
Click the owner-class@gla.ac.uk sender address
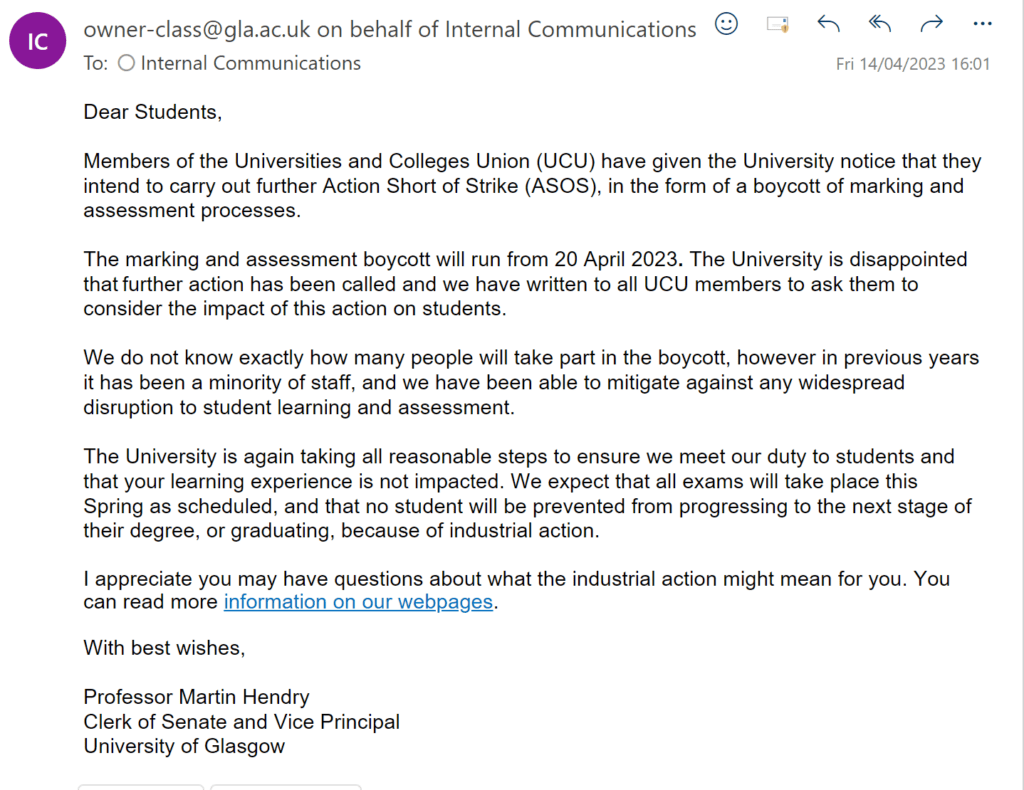(197, 29)
